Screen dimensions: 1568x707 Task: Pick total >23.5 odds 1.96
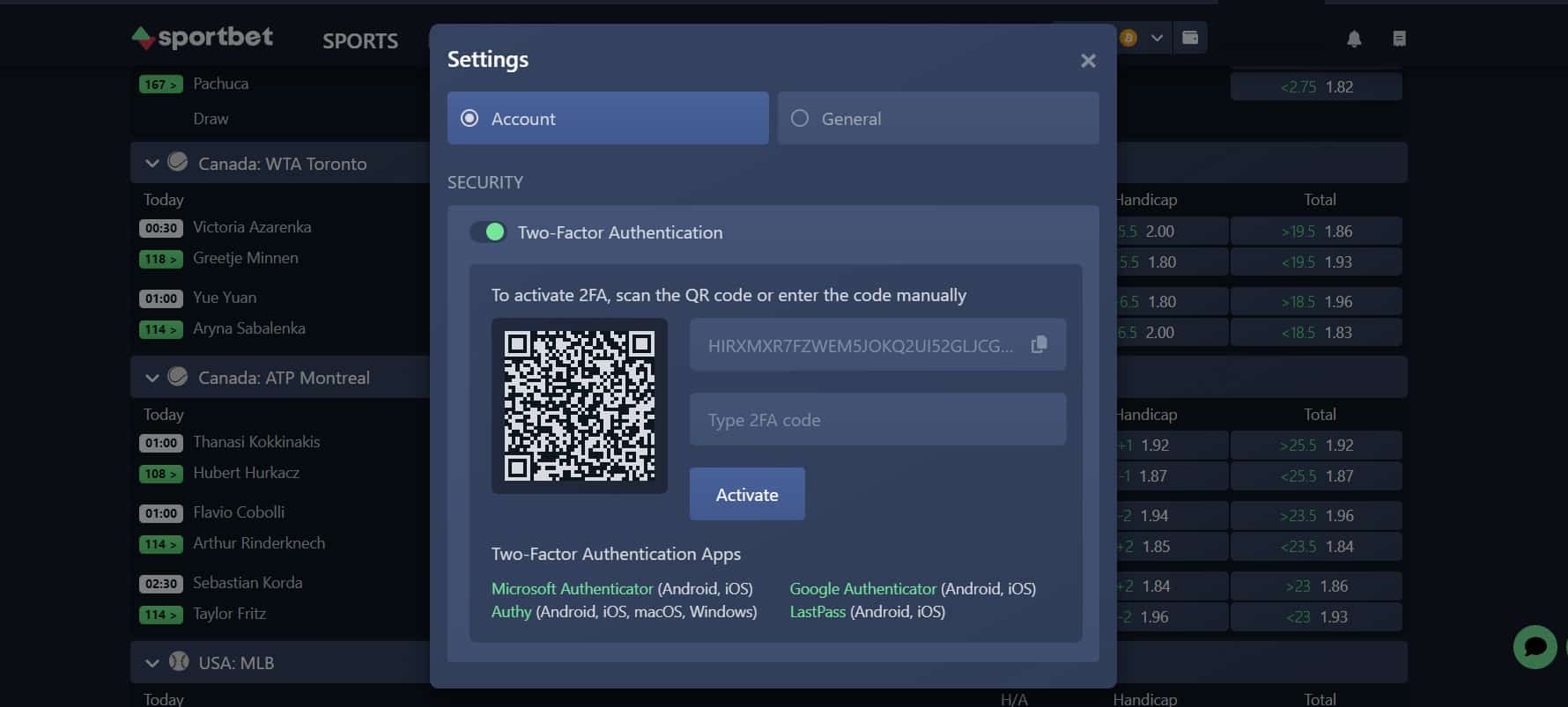pos(1316,515)
